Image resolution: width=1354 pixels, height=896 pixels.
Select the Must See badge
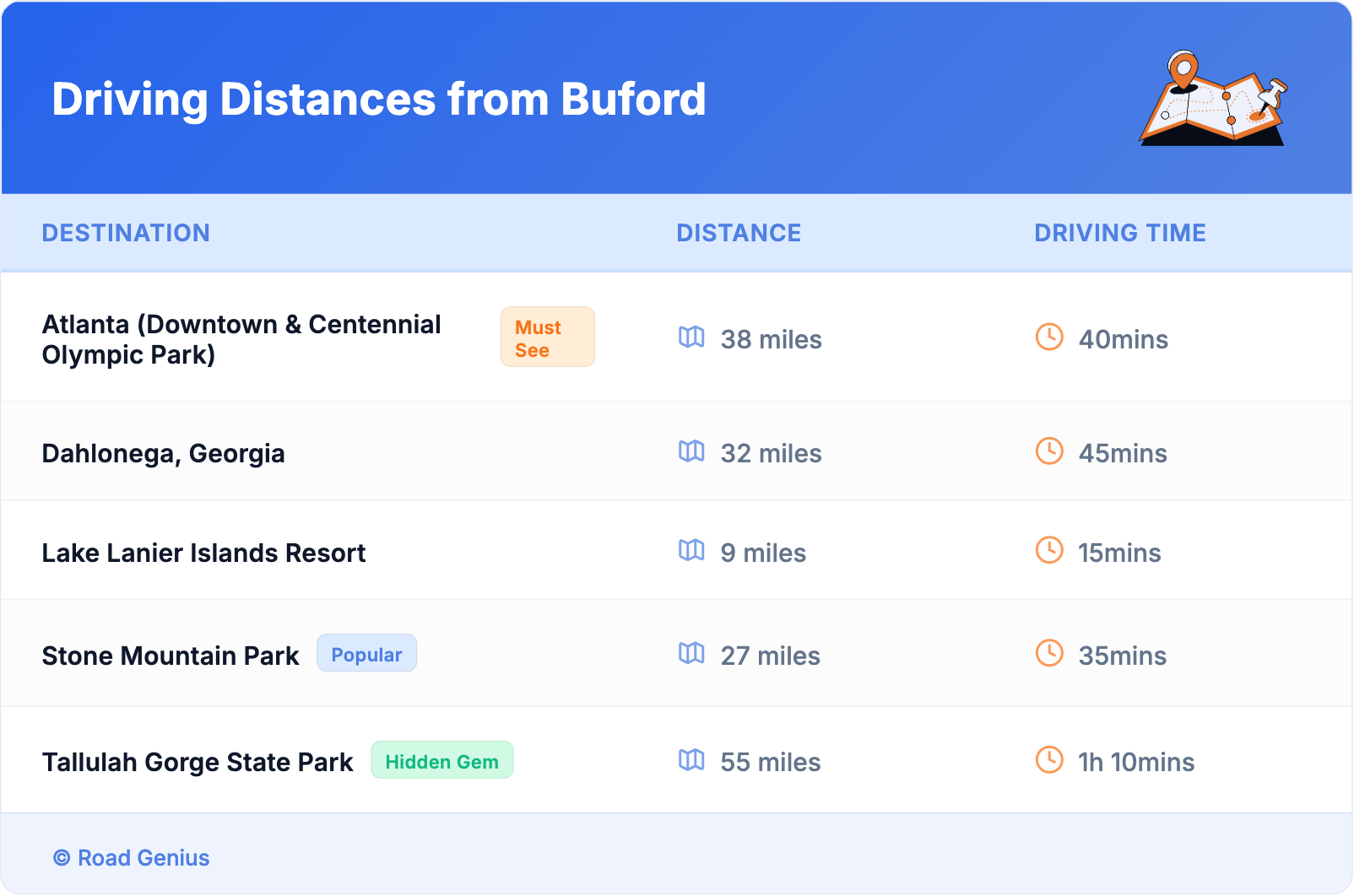[x=547, y=337]
